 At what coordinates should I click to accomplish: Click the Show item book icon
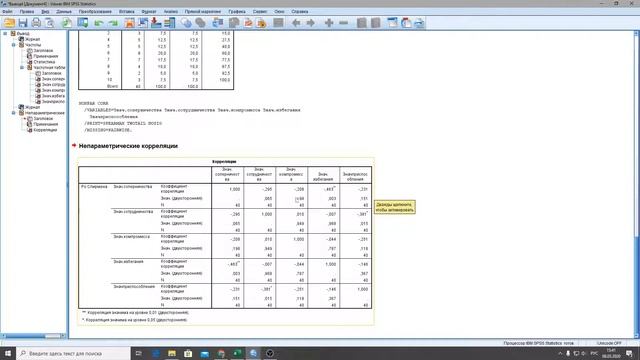pos(361,23)
